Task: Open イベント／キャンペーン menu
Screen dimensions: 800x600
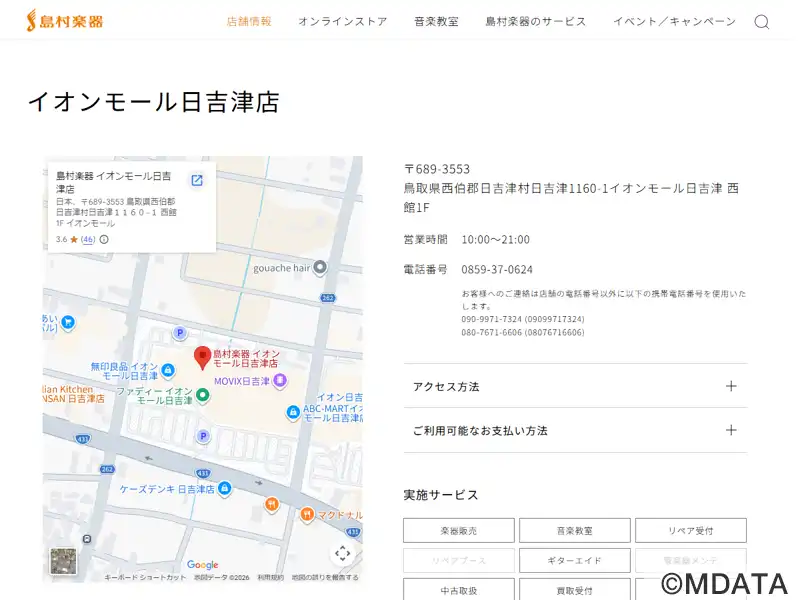Action: 674,21
